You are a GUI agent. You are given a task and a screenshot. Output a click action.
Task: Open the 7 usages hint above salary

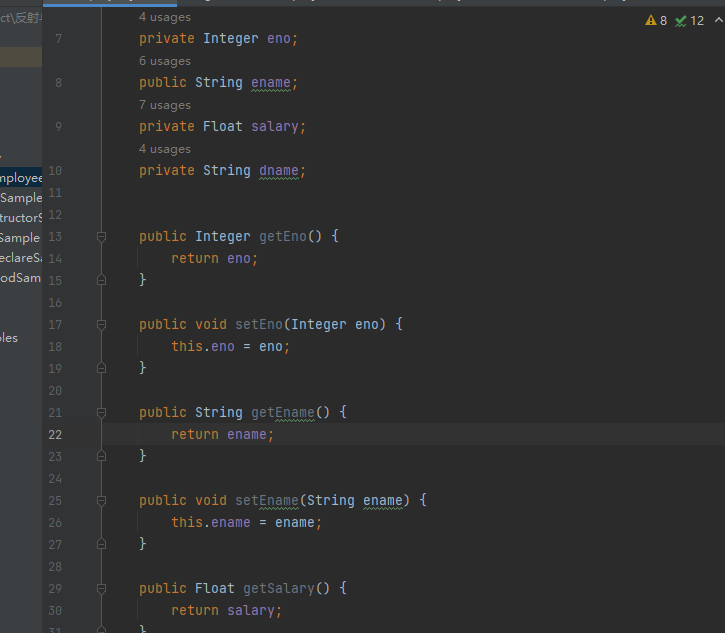164,105
